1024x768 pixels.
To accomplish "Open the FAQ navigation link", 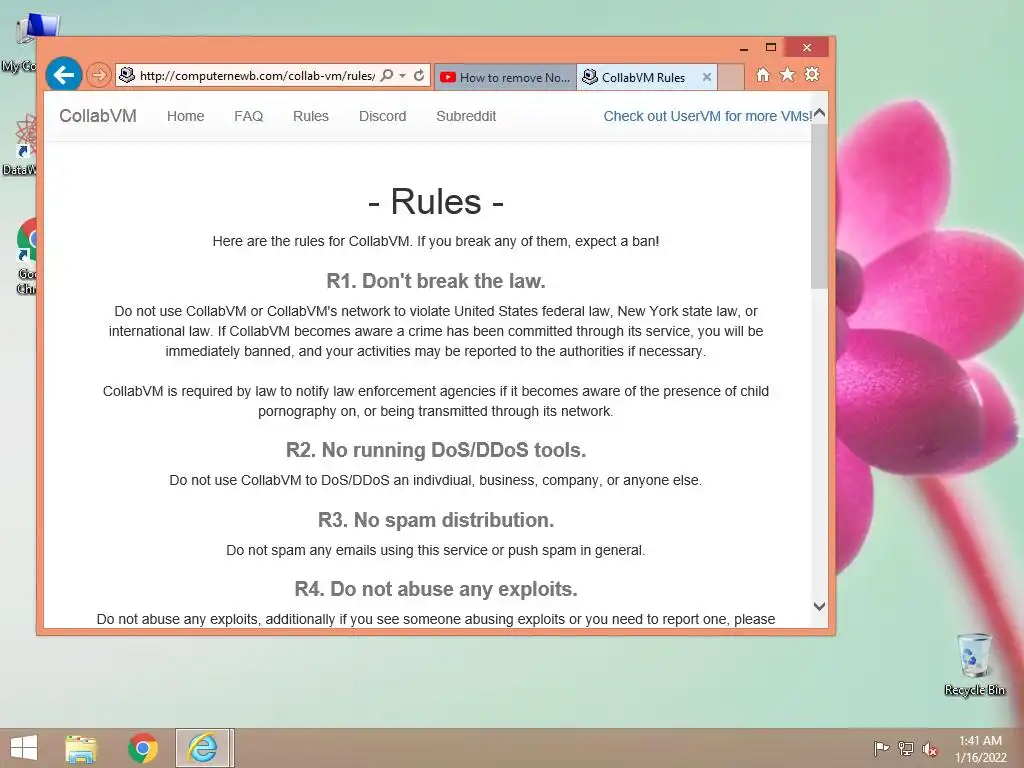I will coord(249,116).
